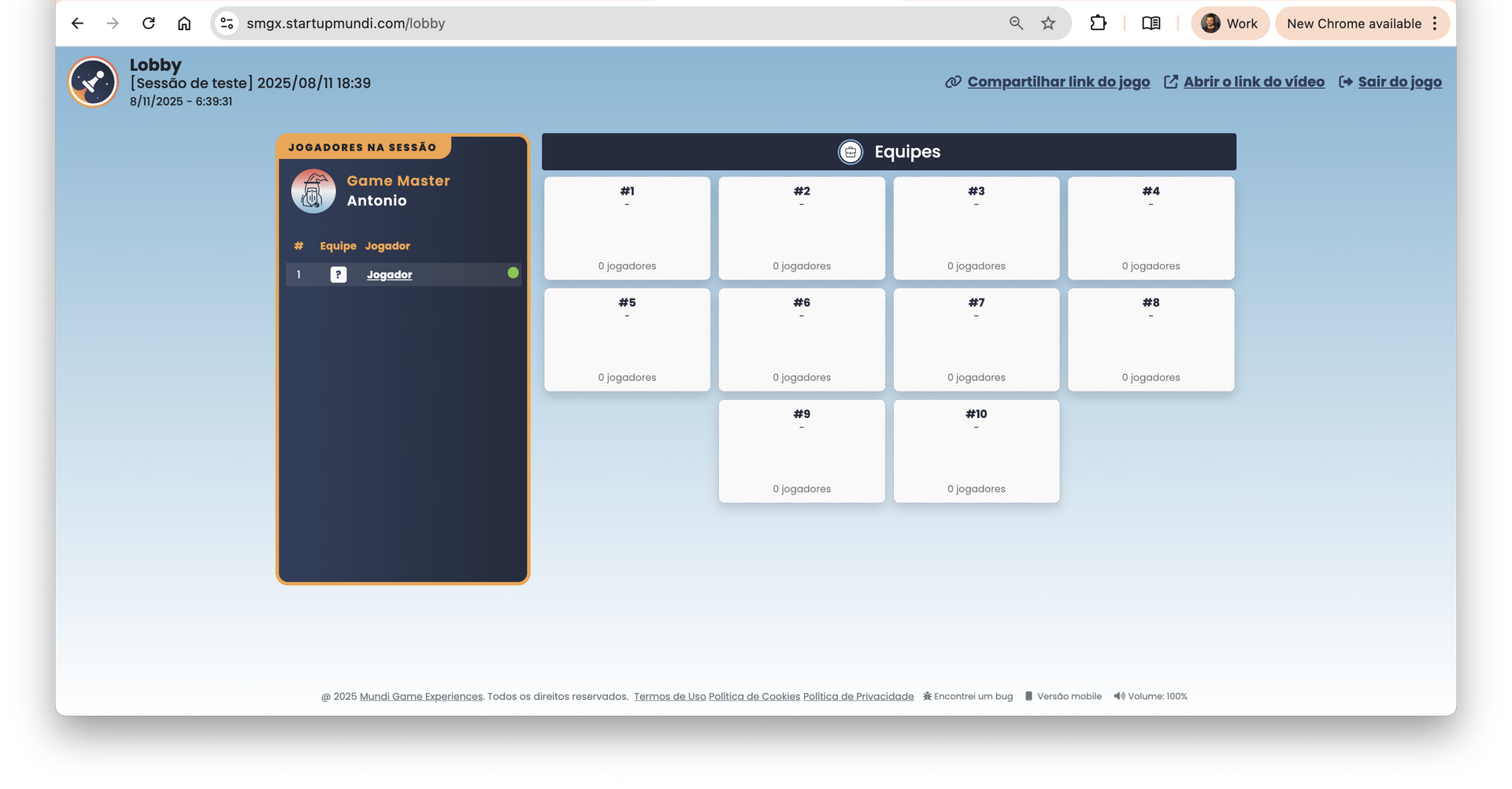1512x789 pixels.
Task: Click the zoom magnifier icon in address bar
Action: (1016, 24)
